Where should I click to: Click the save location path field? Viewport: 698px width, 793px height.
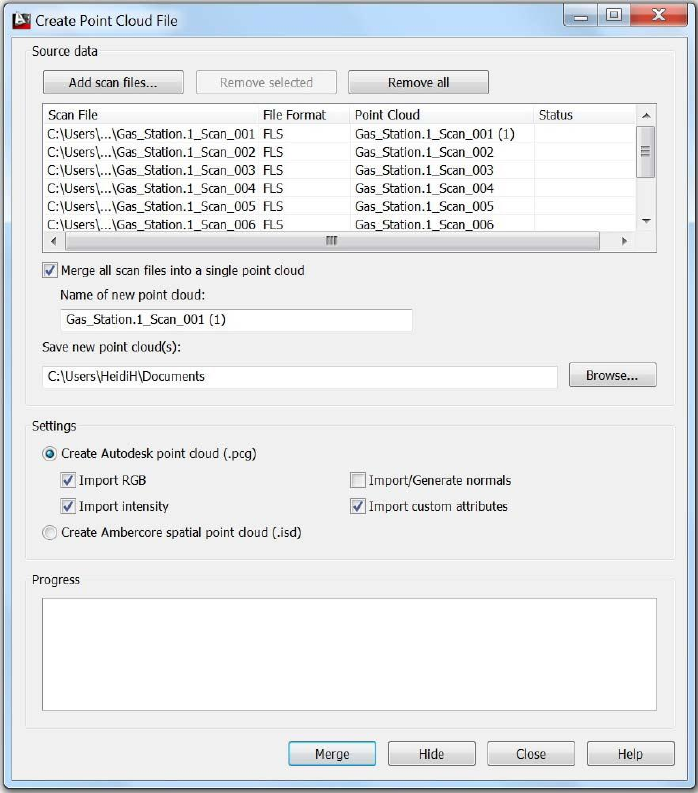click(300, 377)
